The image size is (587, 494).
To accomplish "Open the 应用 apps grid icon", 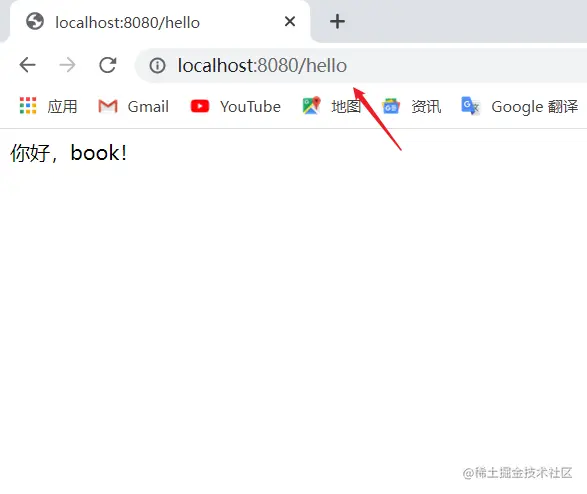I will coord(28,106).
